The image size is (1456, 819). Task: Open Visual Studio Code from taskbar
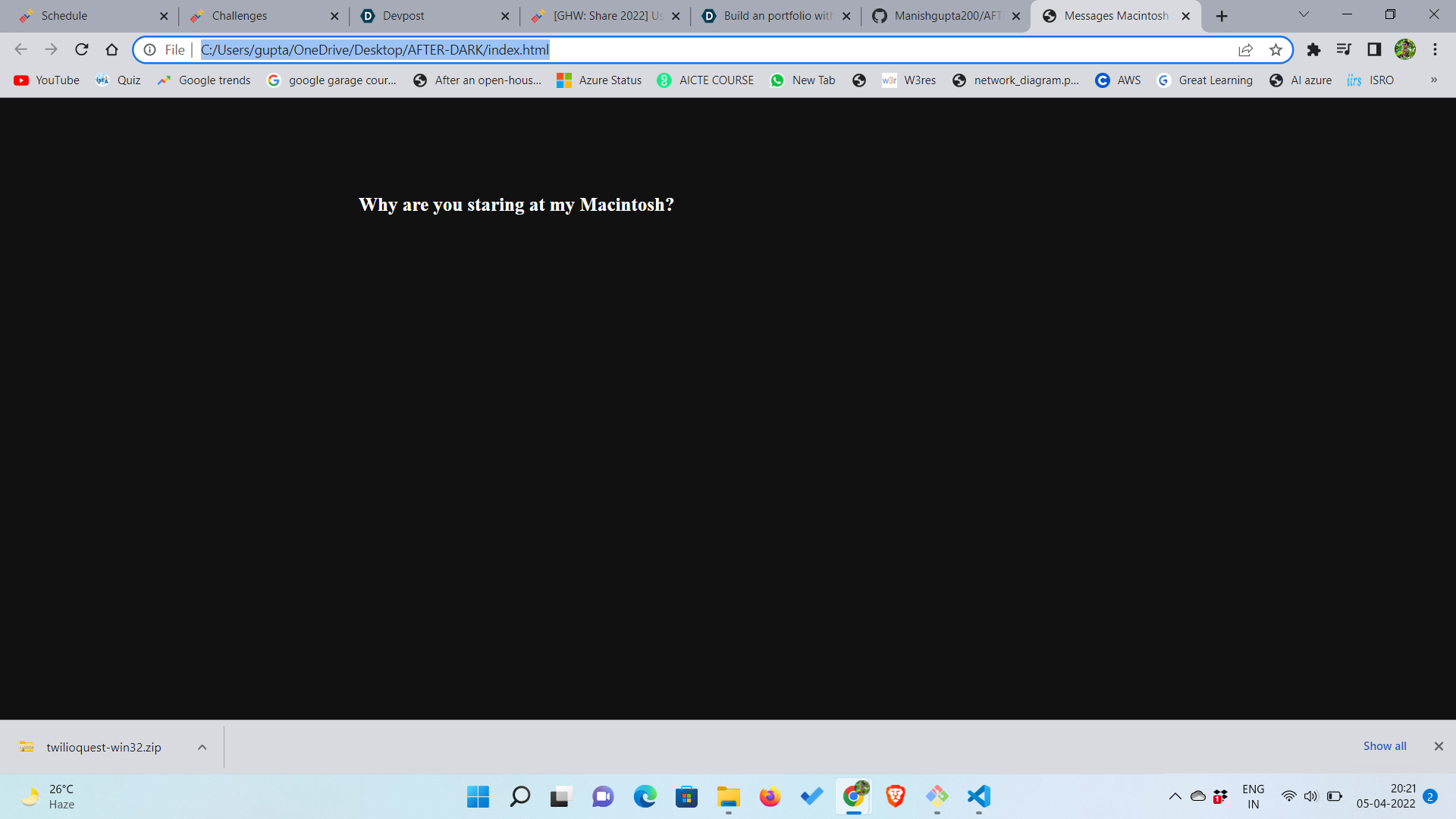[978, 796]
